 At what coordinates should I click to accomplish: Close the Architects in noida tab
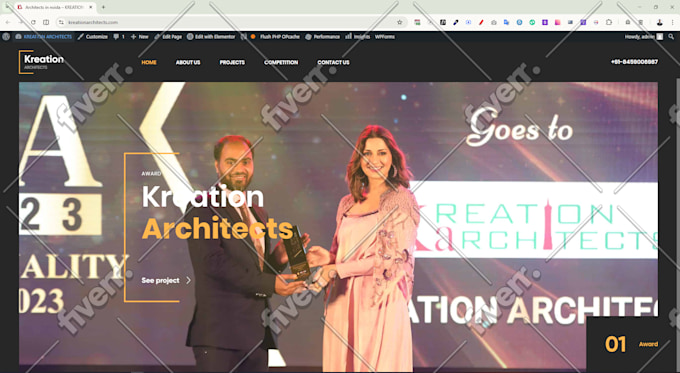coord(91,7)
